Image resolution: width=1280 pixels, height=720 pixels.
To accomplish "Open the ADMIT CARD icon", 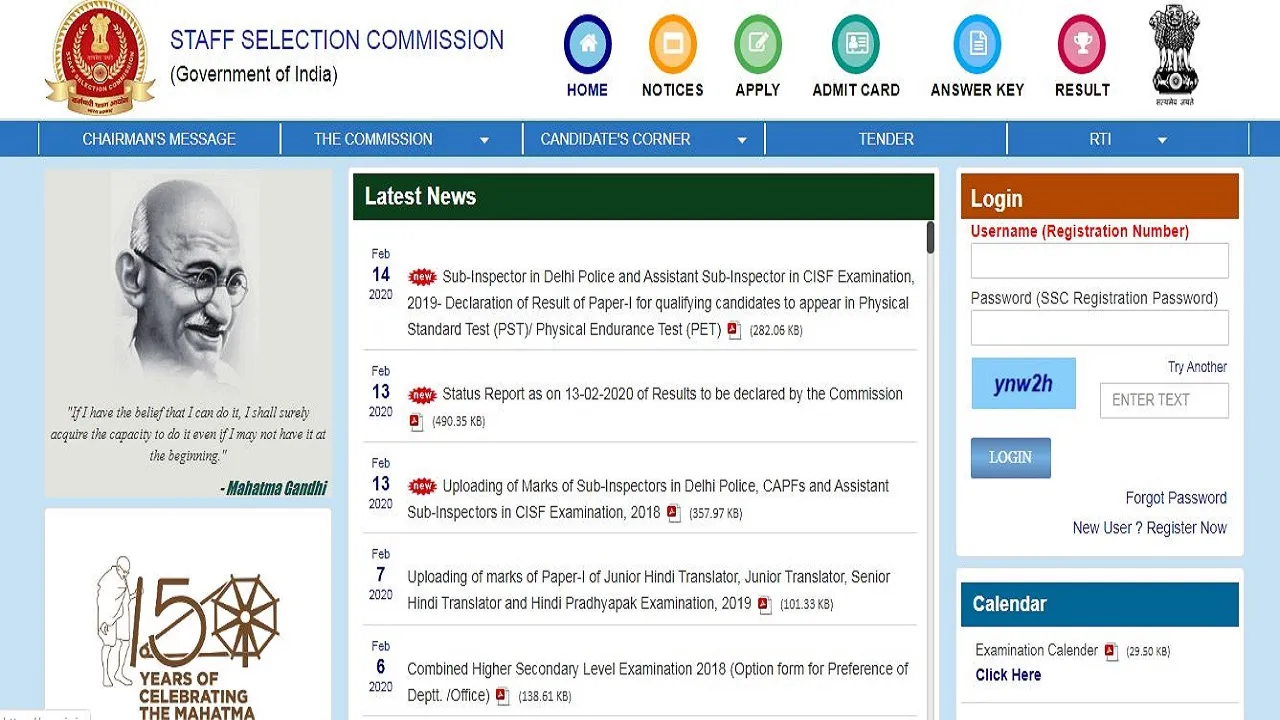I will 856,44.
